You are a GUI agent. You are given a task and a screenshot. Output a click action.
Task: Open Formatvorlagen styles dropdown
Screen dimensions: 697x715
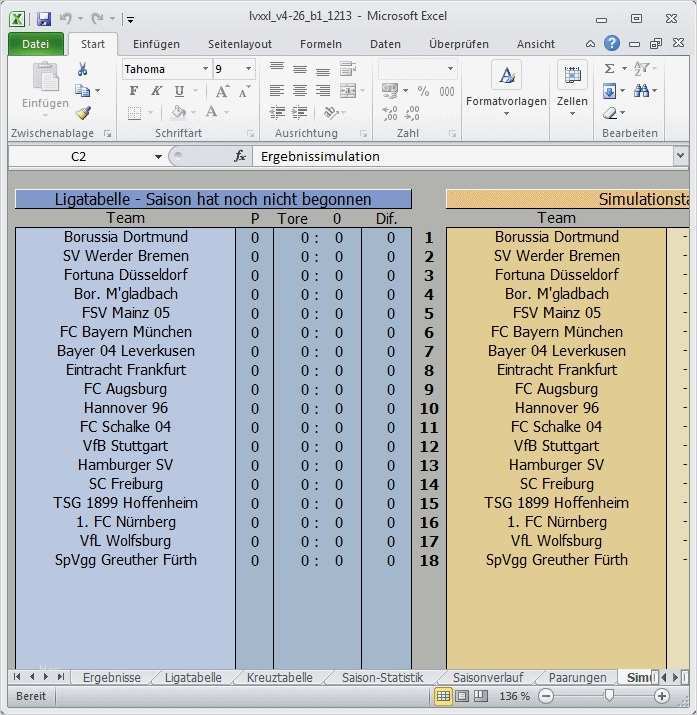pyautogui.click(x=506, y=91)
